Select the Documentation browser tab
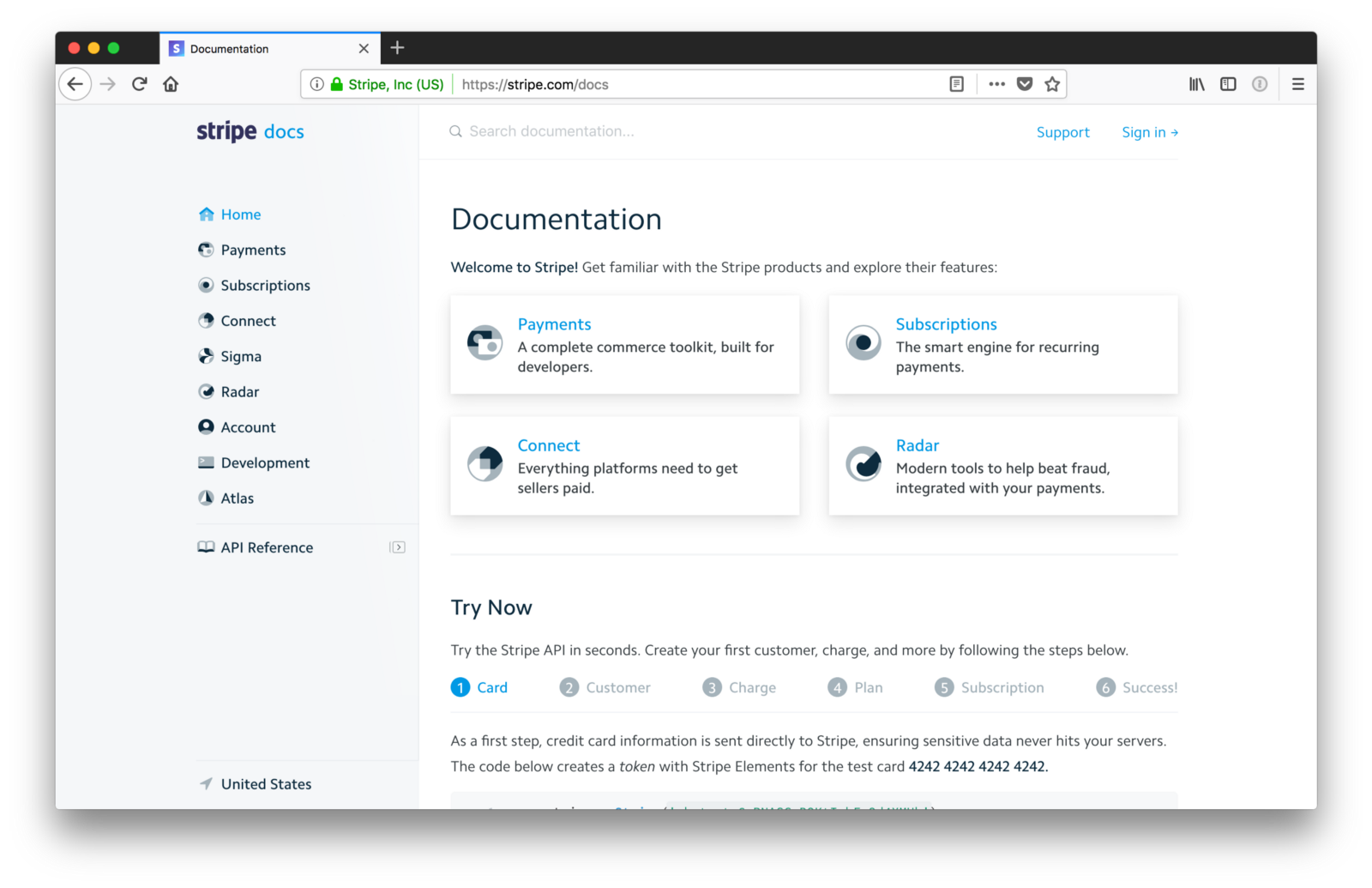 coord(270,49)
